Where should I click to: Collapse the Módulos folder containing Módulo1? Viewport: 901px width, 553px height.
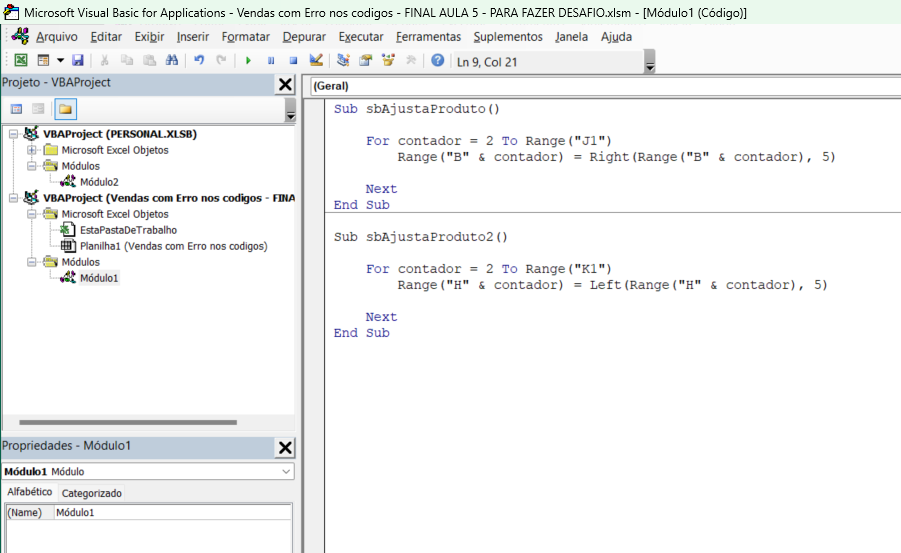32,262
